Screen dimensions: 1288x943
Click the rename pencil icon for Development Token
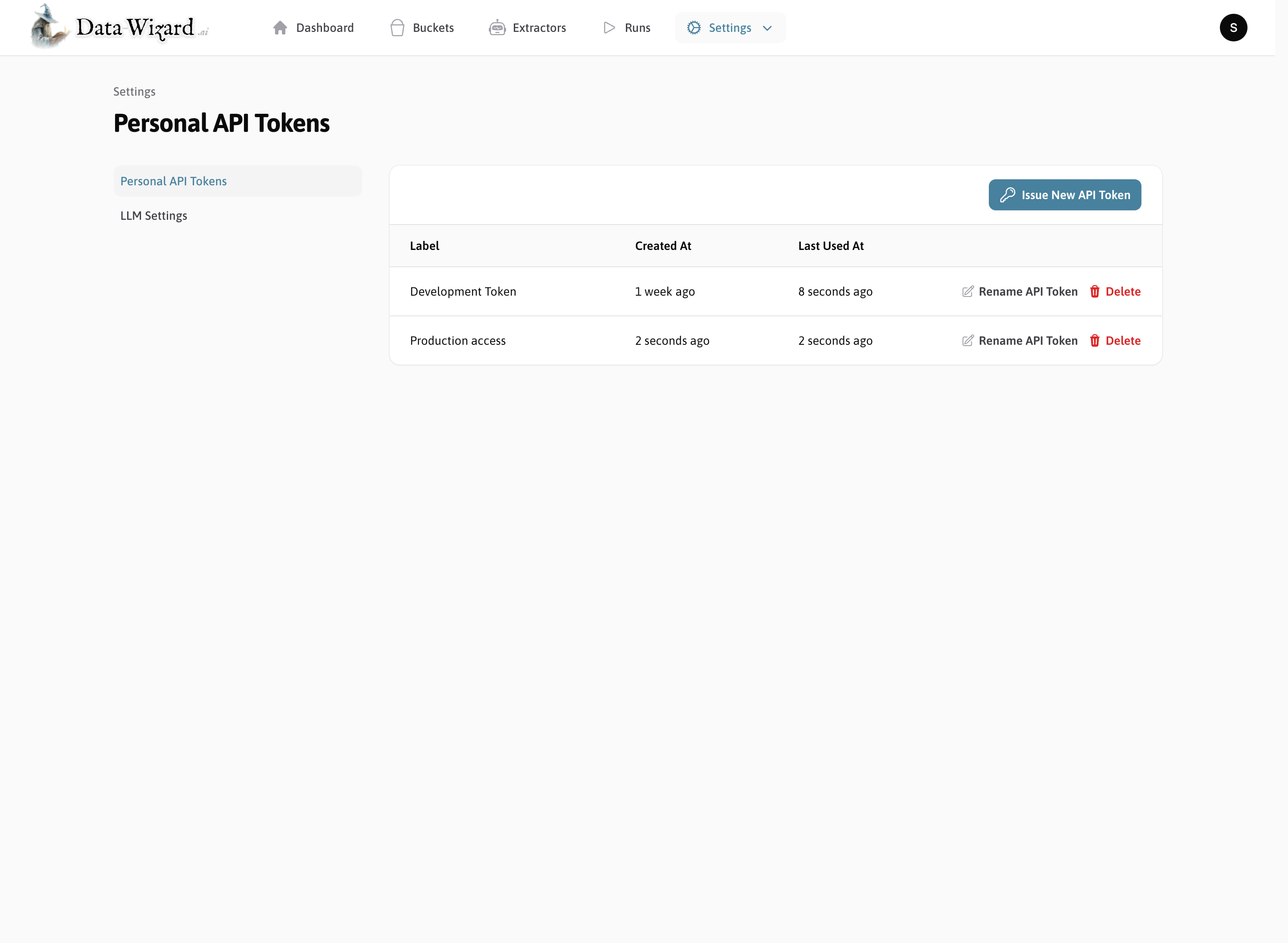[967, 291]
